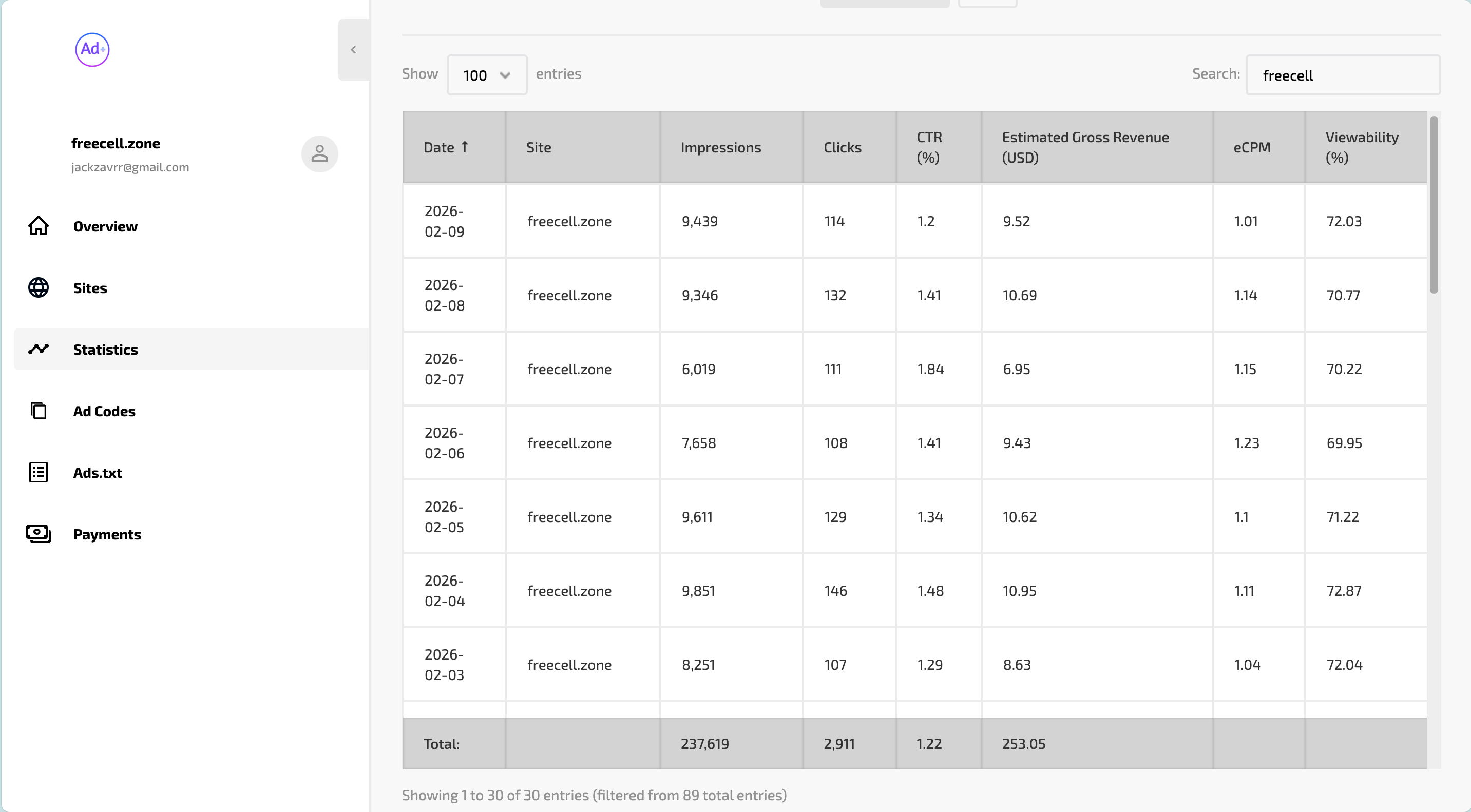Sort by Estimated Gross Revenue header
Viewport: 1471px width, 812px height.
1084,147
